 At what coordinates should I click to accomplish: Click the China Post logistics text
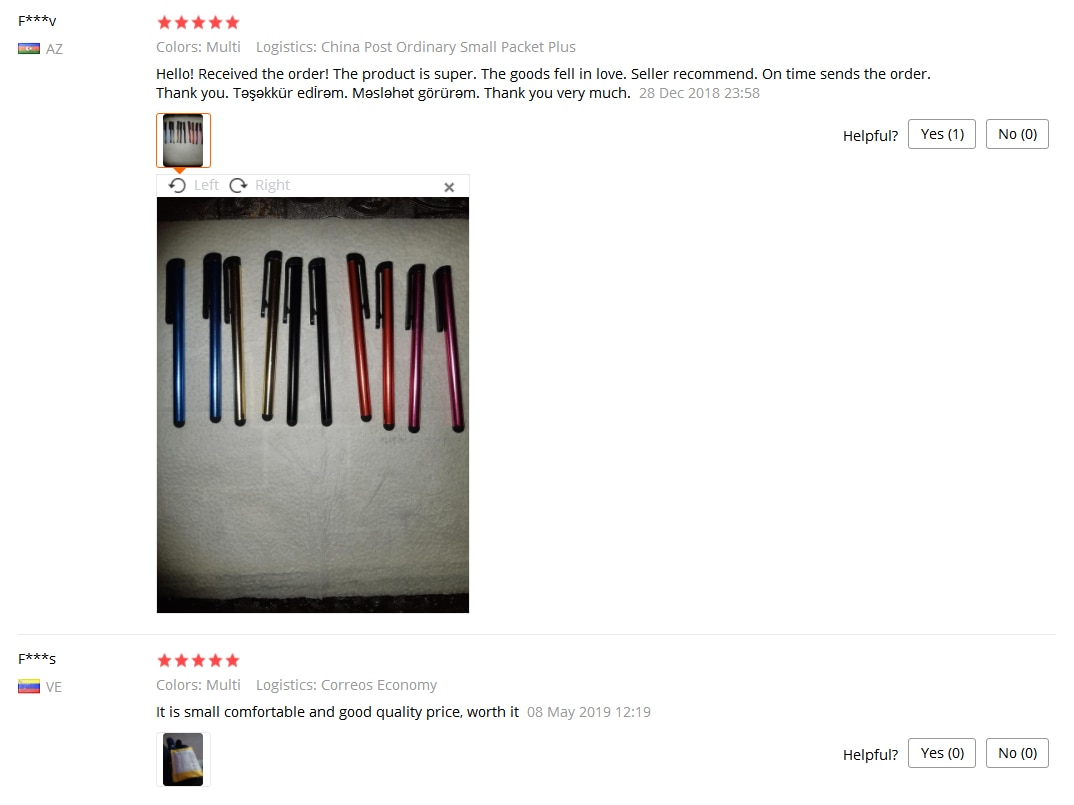click(416, 47)
